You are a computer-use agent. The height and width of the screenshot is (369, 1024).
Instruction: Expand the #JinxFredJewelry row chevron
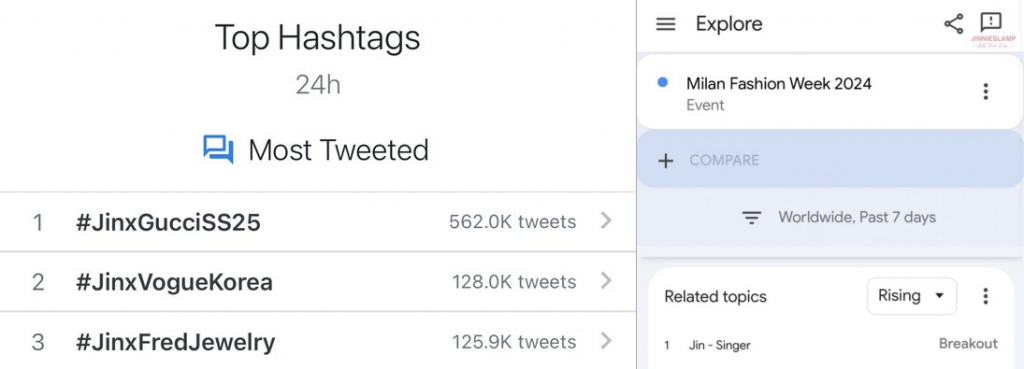coord(606,340)
